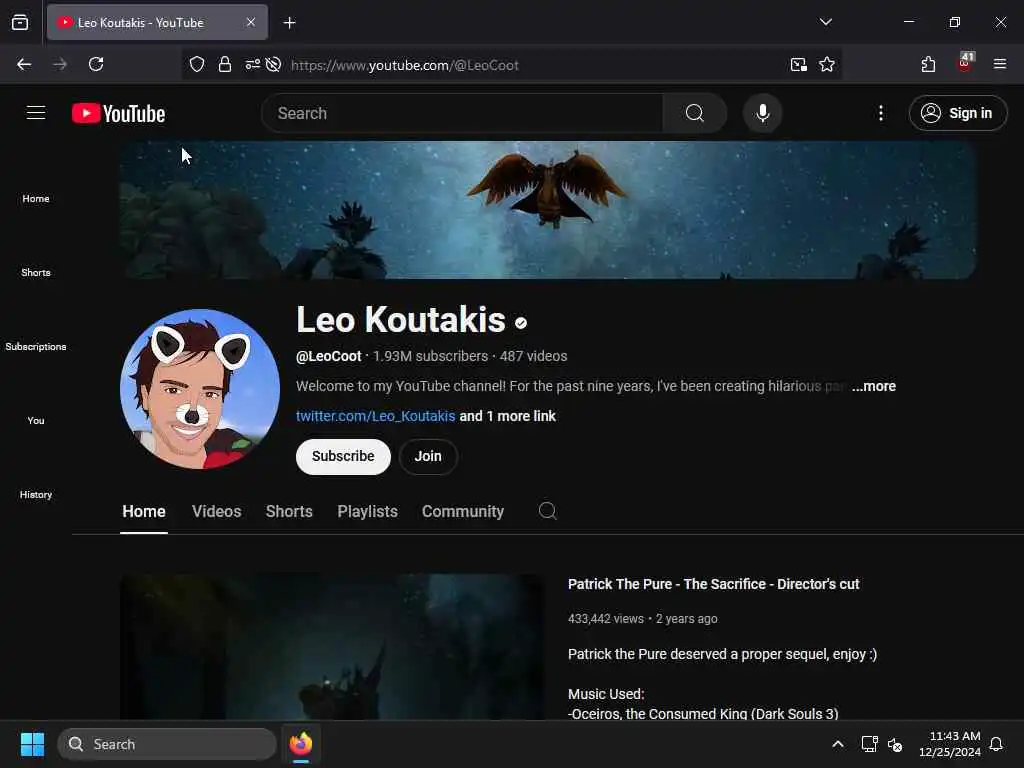Open the YouTube guide hamburger menu
The width and height of the screenshot is (1024, 768).
(x=36, y=113)
